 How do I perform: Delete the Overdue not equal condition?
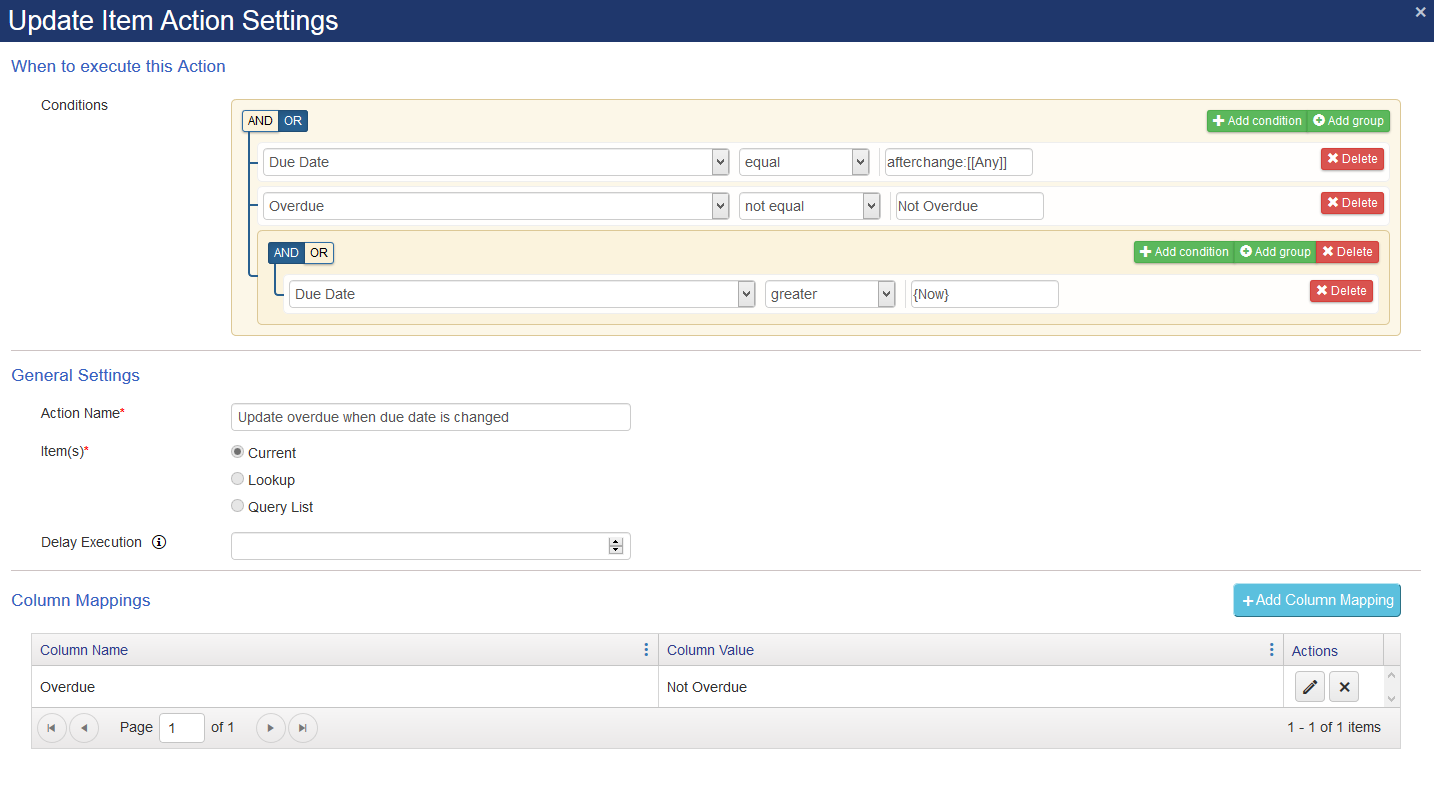(x=1352, y=203)
